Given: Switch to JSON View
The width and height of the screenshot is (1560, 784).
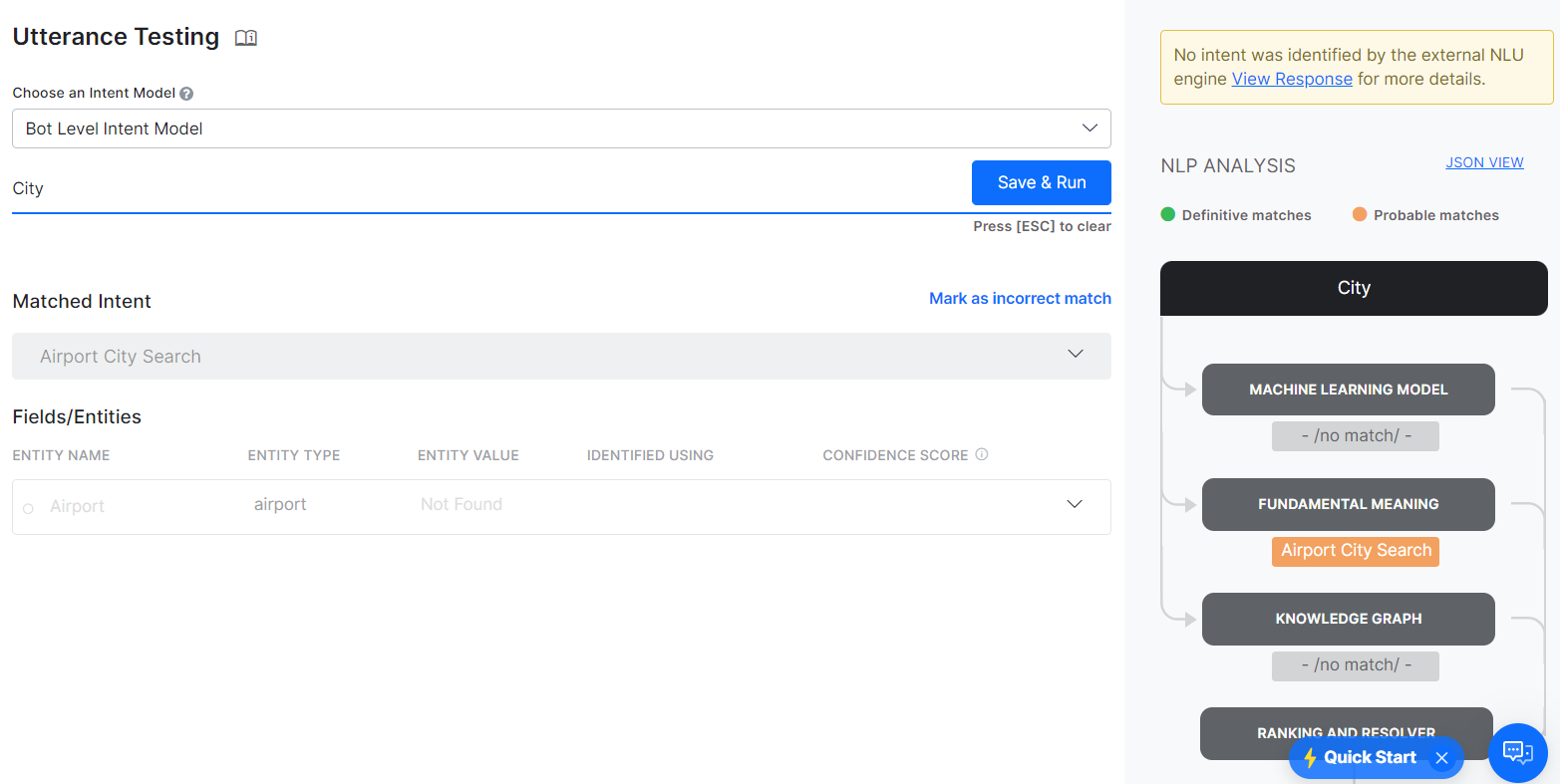Looking at the screenshot, I should [x=1484, y=162].
